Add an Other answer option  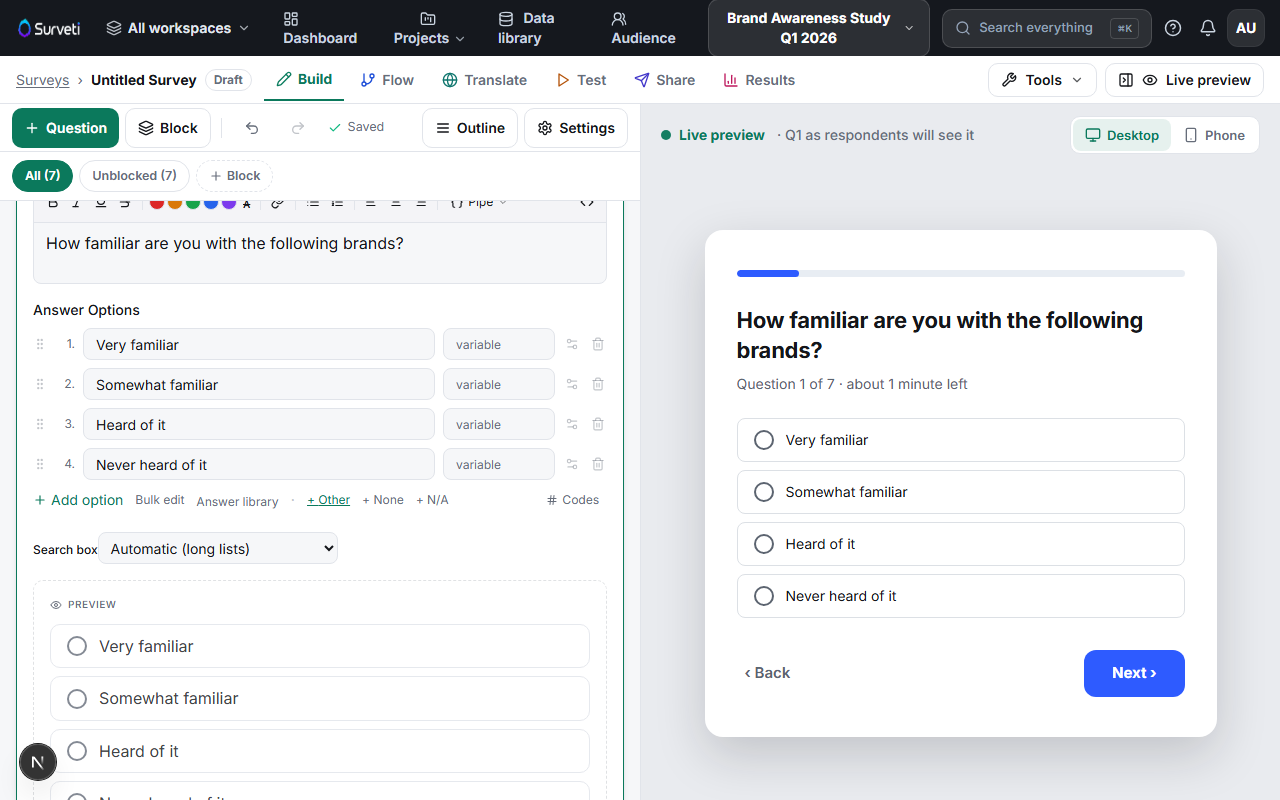[328, 500]
